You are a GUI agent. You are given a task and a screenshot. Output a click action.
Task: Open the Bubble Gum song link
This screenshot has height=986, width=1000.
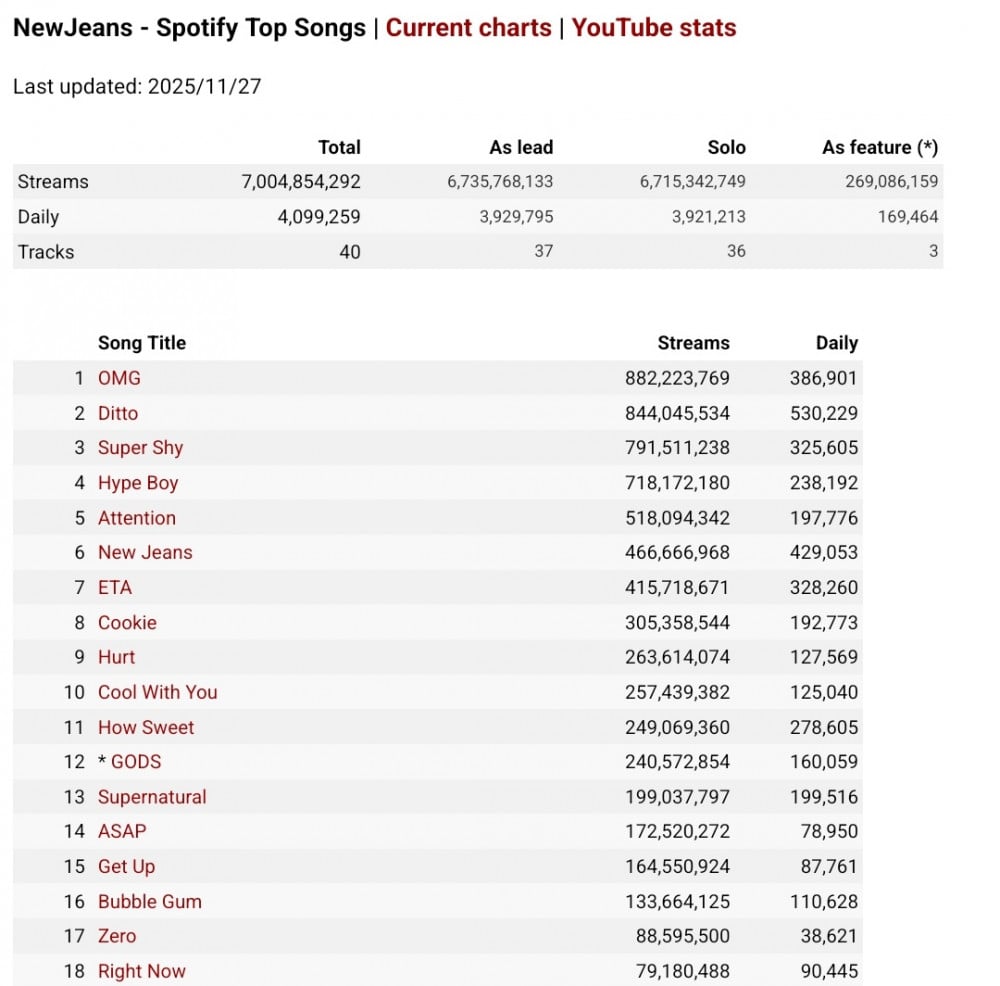(x=150, y=901)
